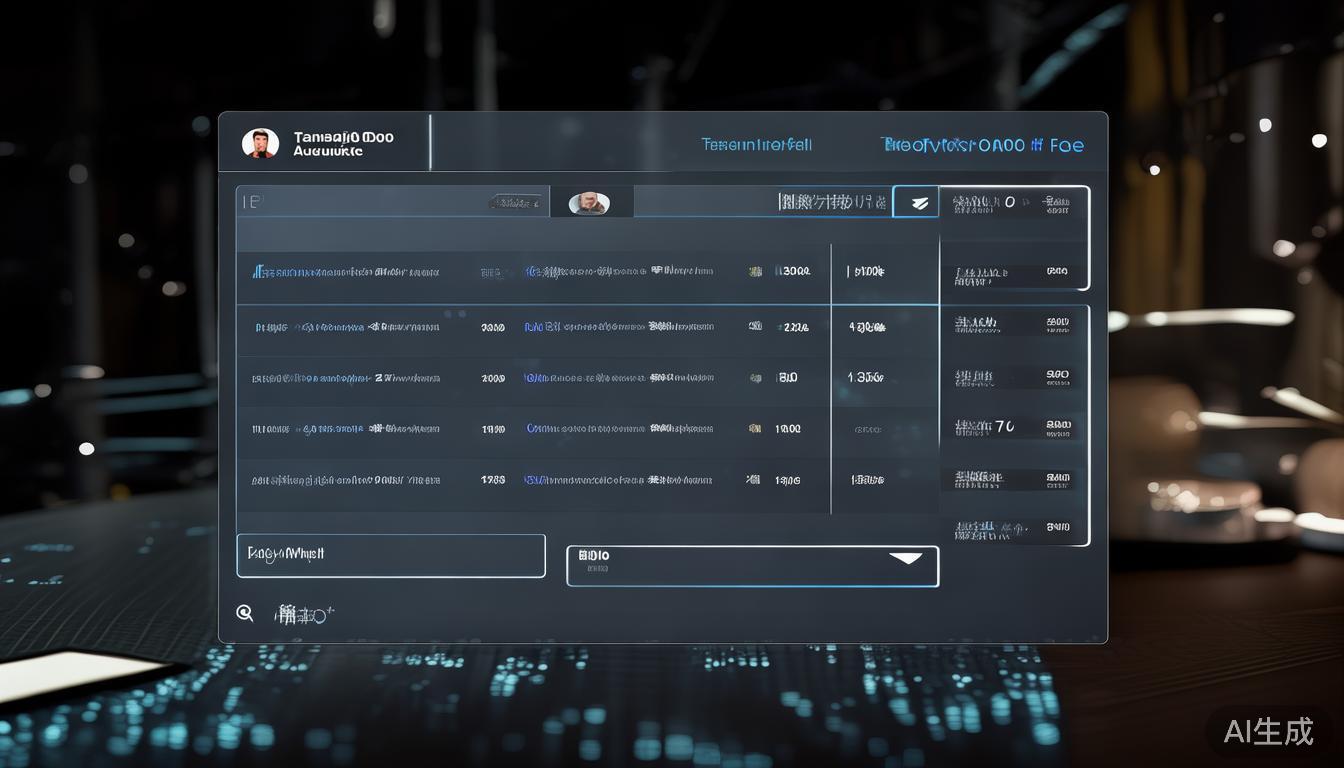Image resolution: width=1344 pixels, height=768 pixels.
Task: Click the Tamaaji0 Doo profile name
Action: 343,137
